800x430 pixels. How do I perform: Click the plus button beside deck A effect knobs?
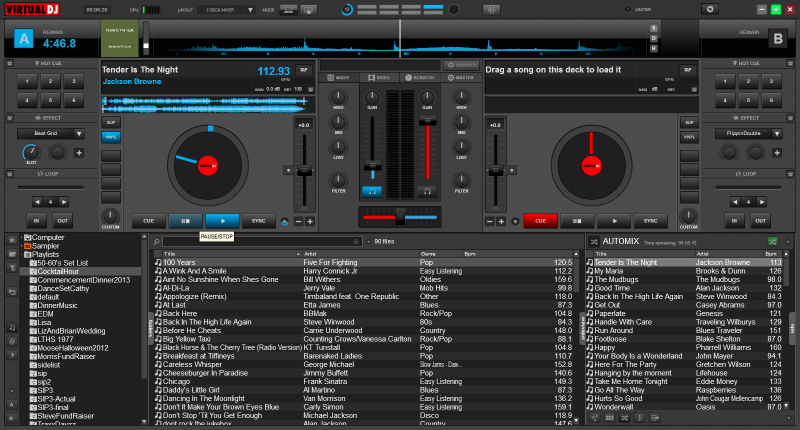tap(79, 153)
